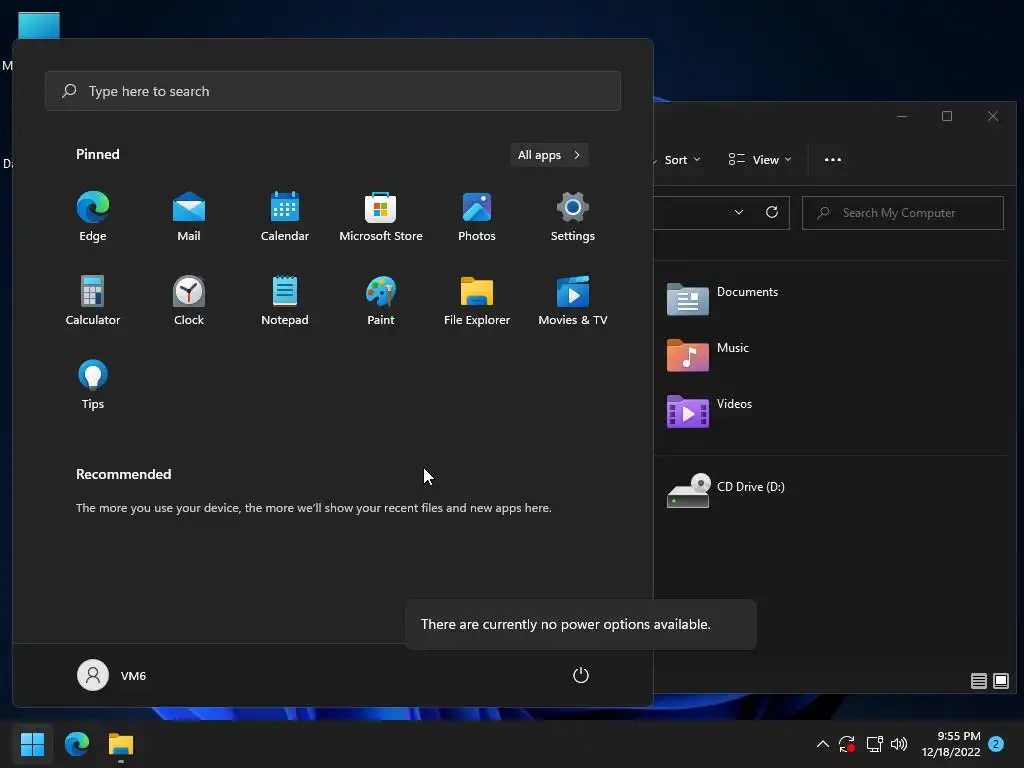Show hidden tray icons chevron

pyautogui.click(x=823, y=744)
